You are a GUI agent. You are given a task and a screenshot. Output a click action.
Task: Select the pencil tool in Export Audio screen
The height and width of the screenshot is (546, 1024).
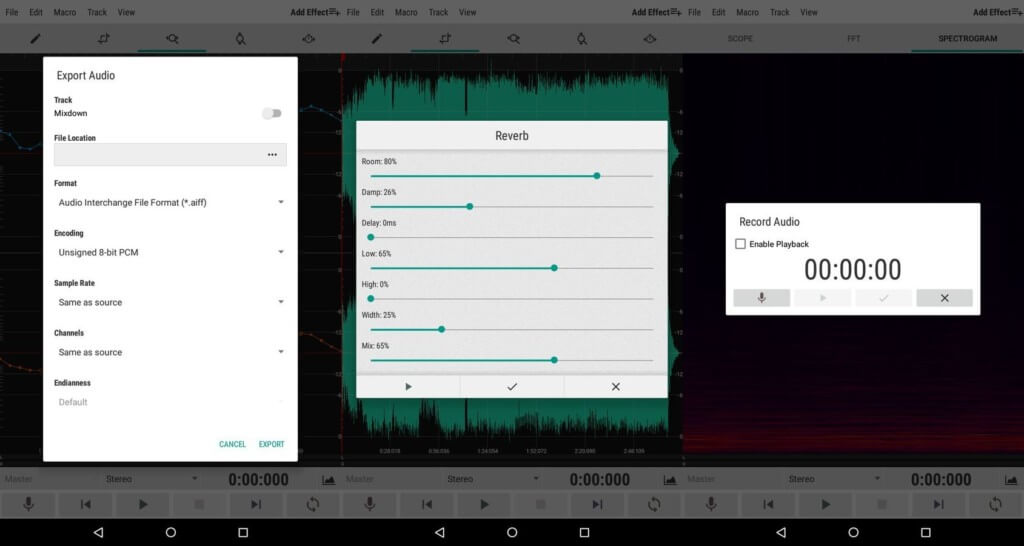(35, 39)
